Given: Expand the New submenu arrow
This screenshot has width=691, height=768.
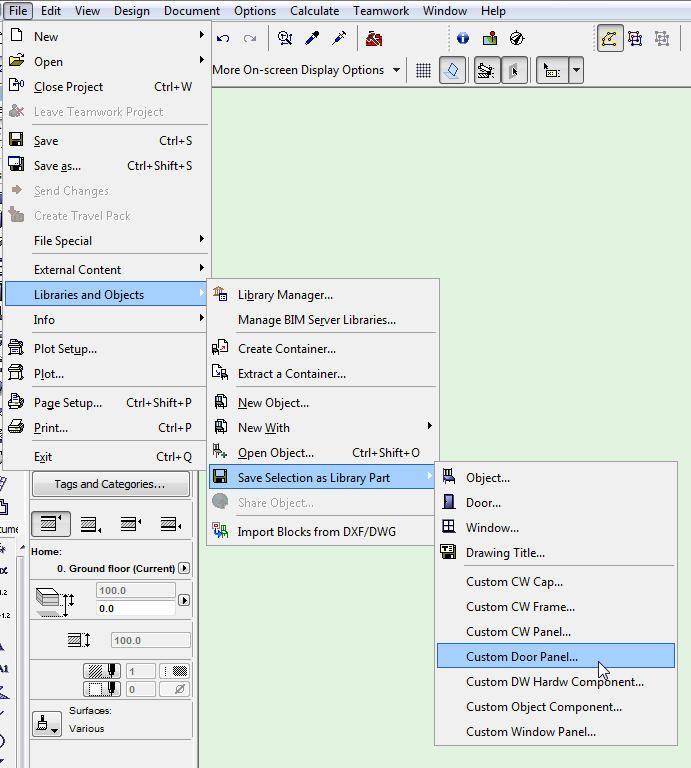Looking at the screenshot, I should point(201,35).
